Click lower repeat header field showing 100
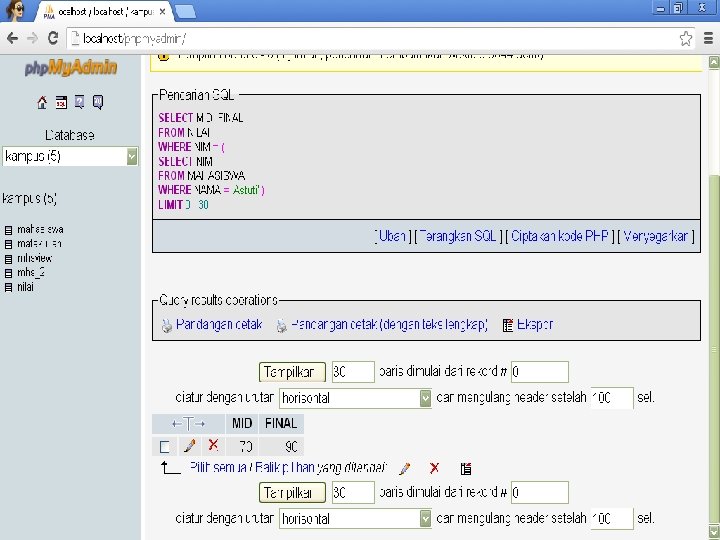Image resolution: width=720 pixels, height=540 pixels. [x=612, y=519]
